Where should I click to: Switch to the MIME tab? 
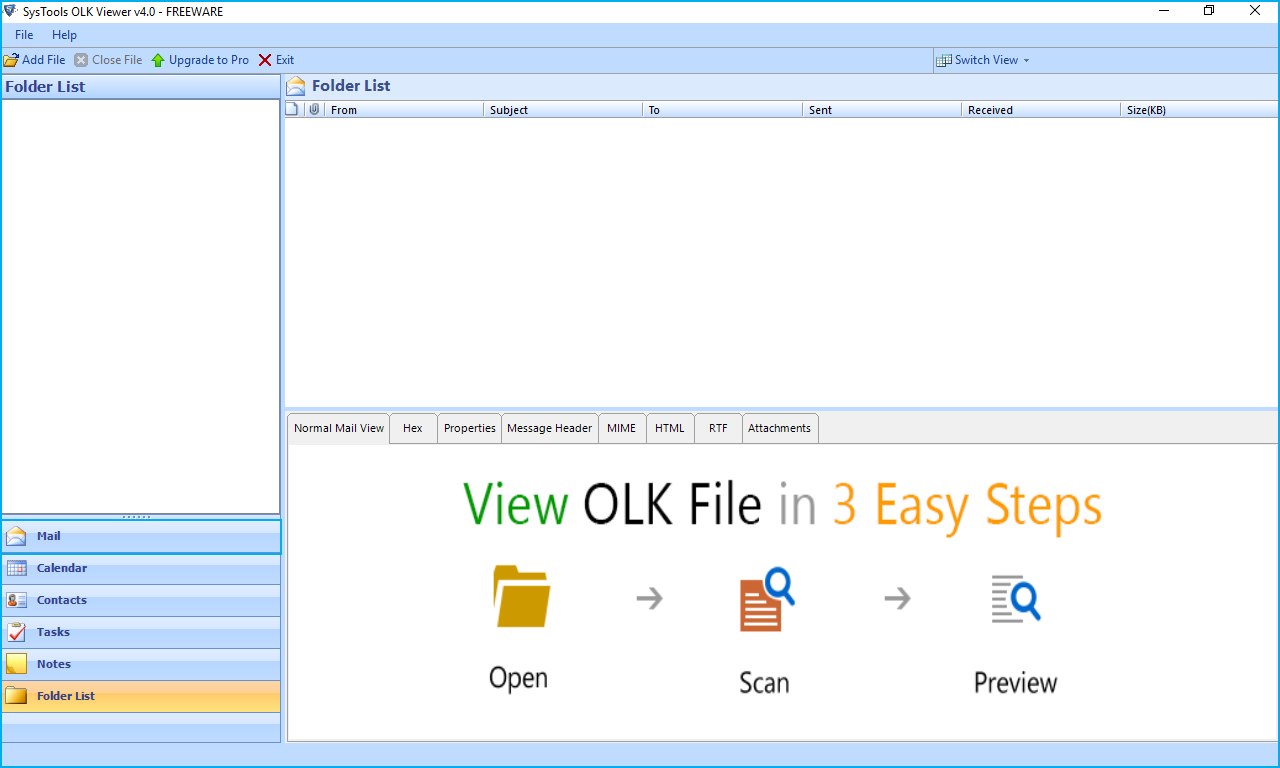[622, 428]
